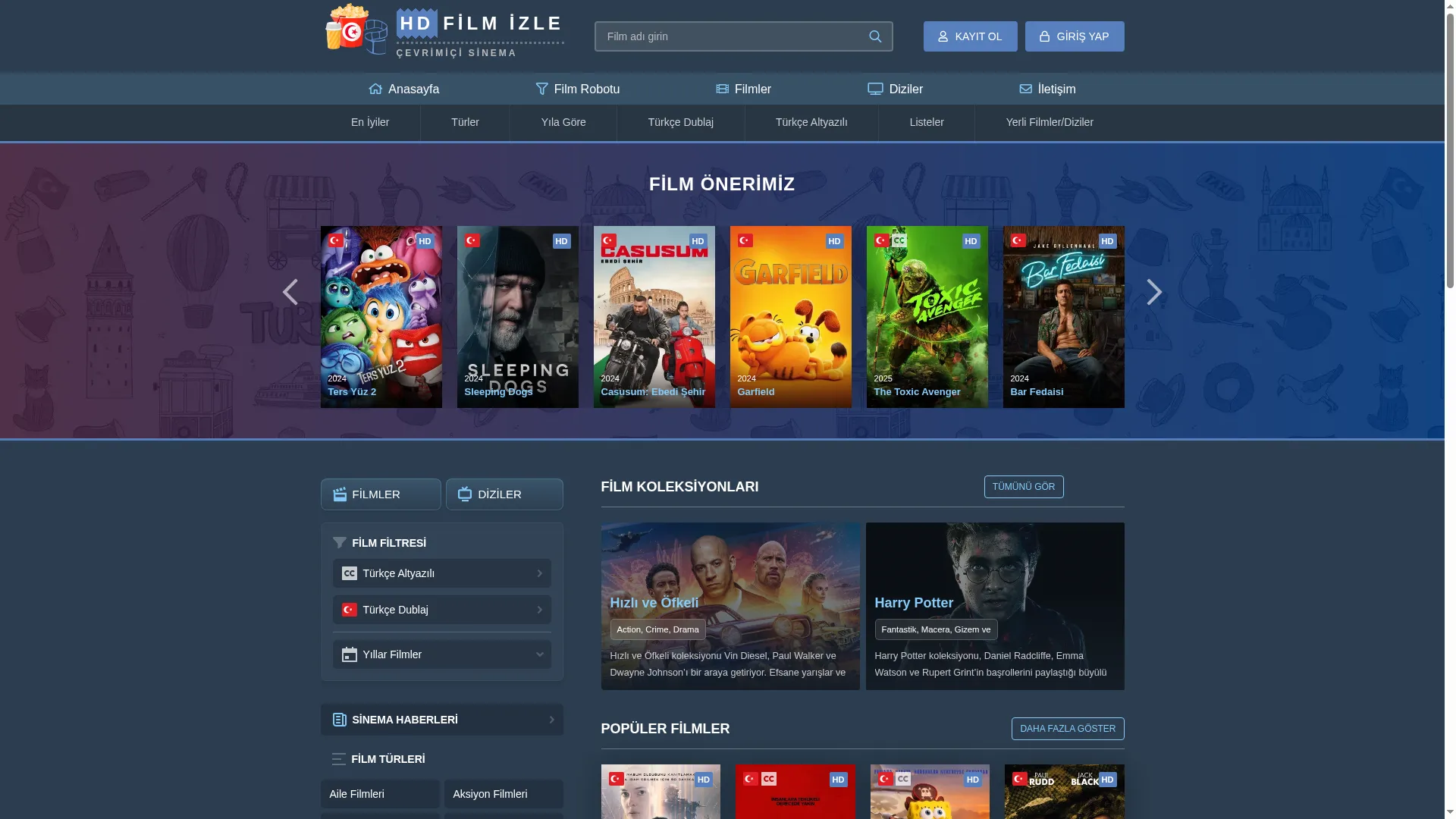Open the Paul Rudd Jack Black film thumbnail
The height and width of the screenshot is (819, 1456).
[x=1065, y=792]
